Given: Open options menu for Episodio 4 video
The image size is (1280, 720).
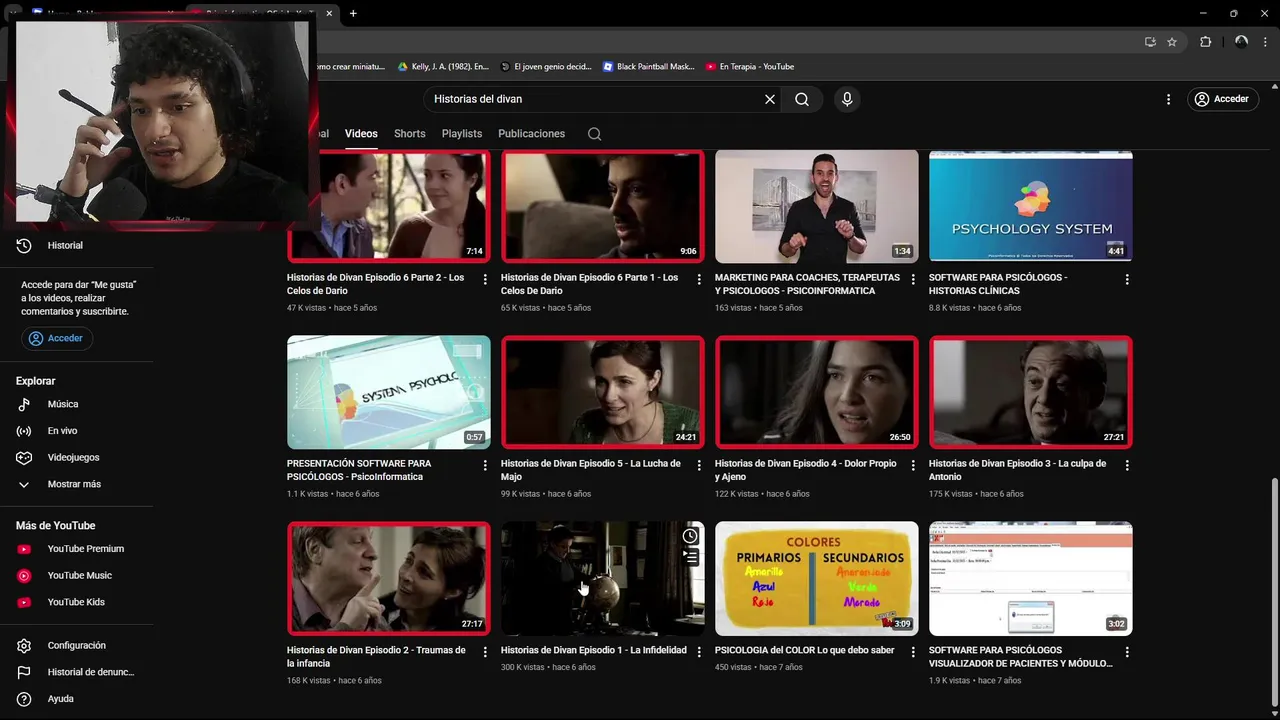Looking at the screenshot, I should pyautogui.click(x=913, y=465).
